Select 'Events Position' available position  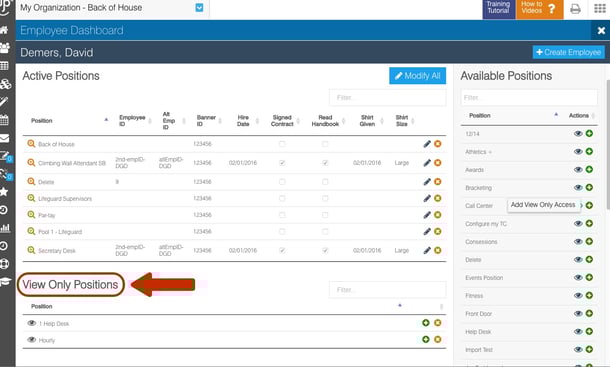pyautogui.click(x=484, y=277)
